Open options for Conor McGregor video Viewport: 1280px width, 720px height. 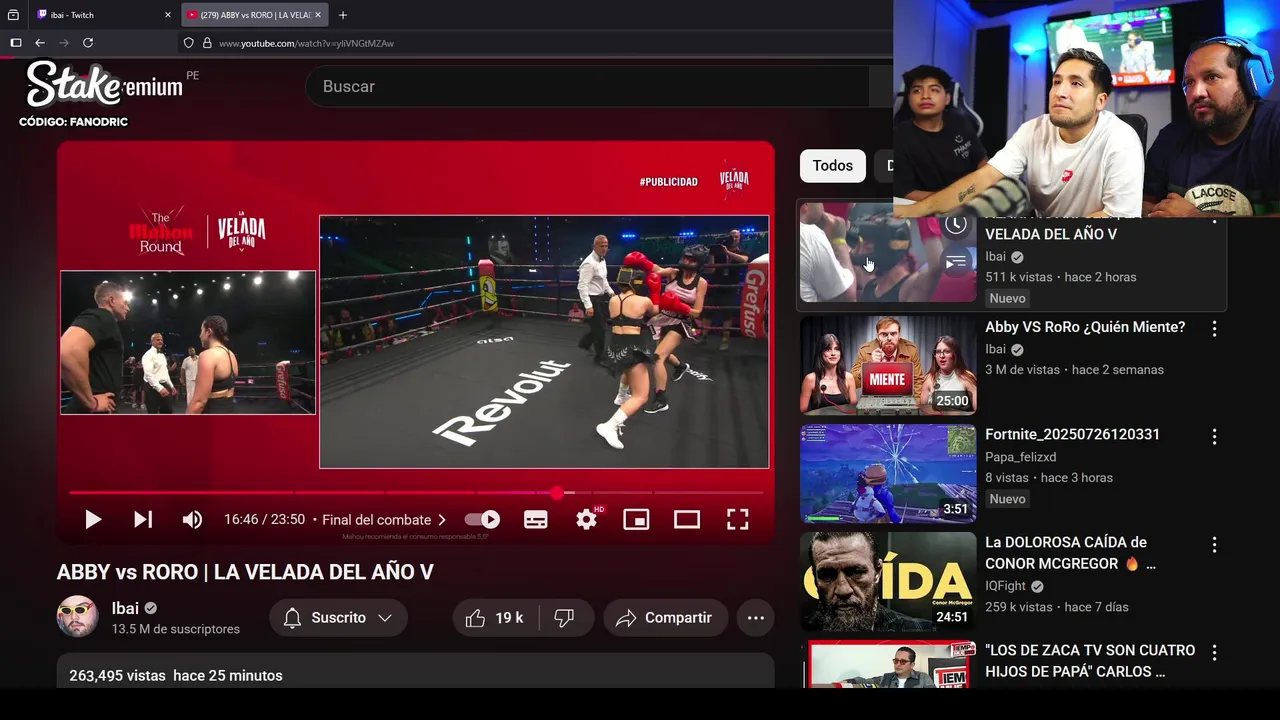1214,544
